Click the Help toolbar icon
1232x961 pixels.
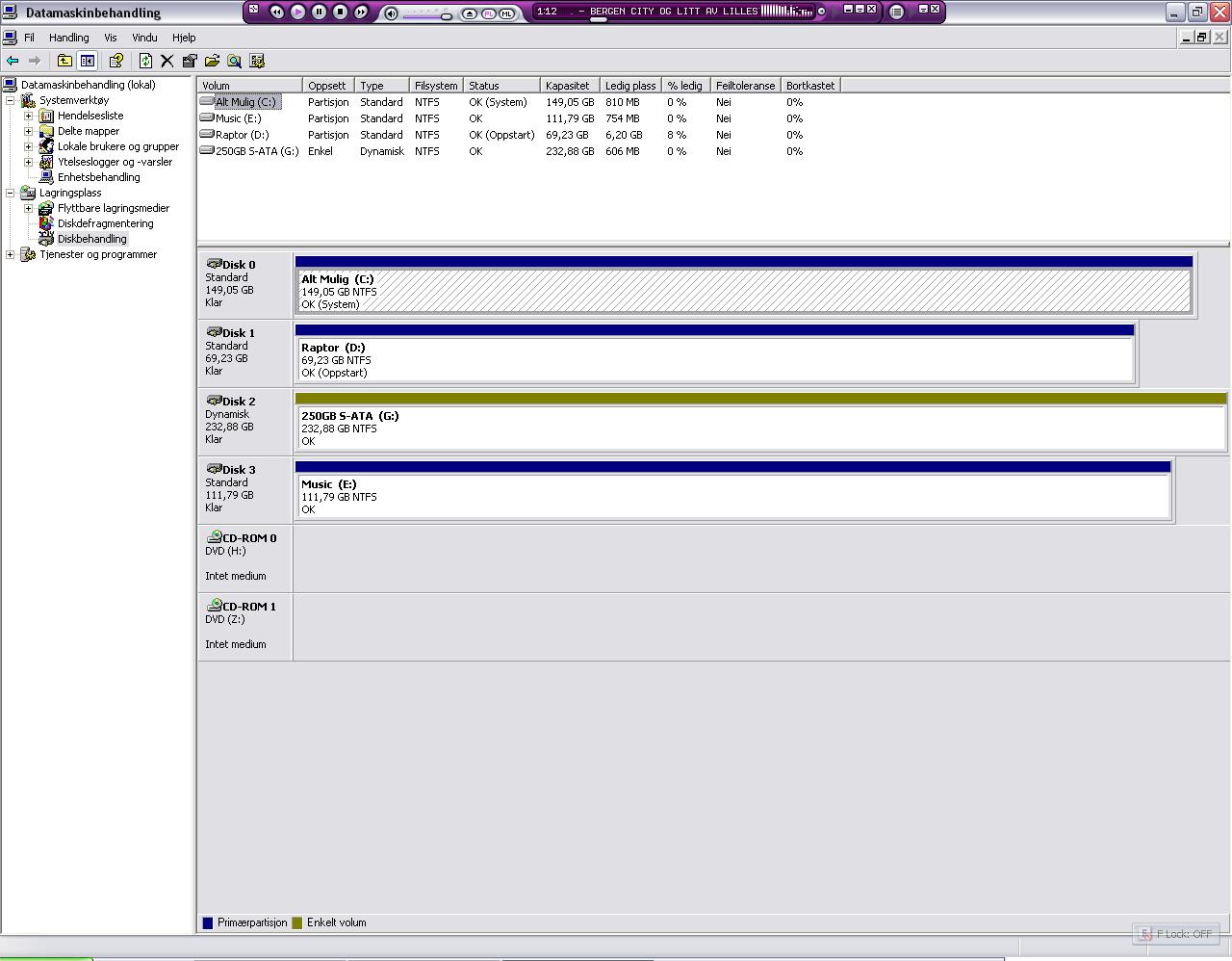click(x=116, y=61)
